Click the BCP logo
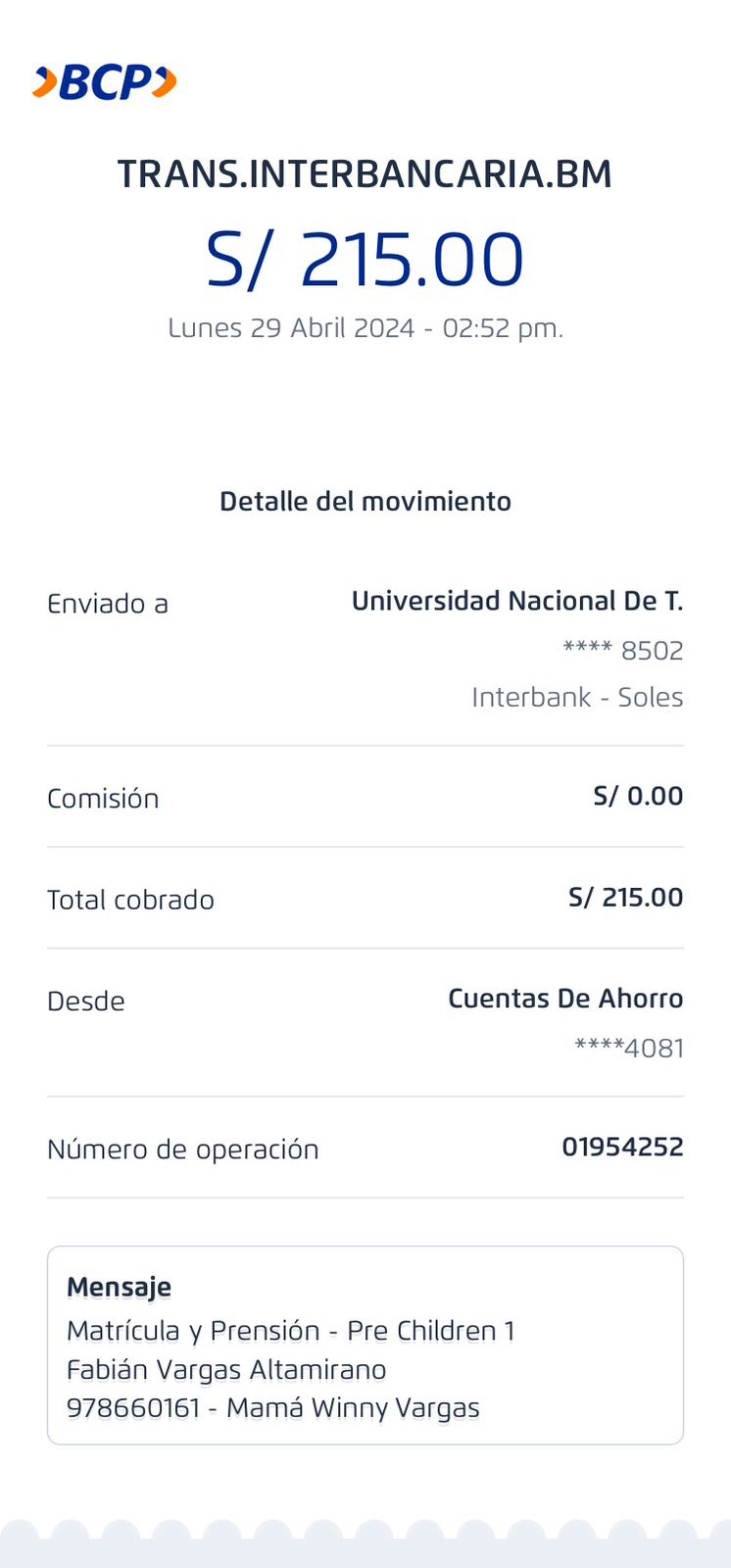 click(x=105, y=82)
